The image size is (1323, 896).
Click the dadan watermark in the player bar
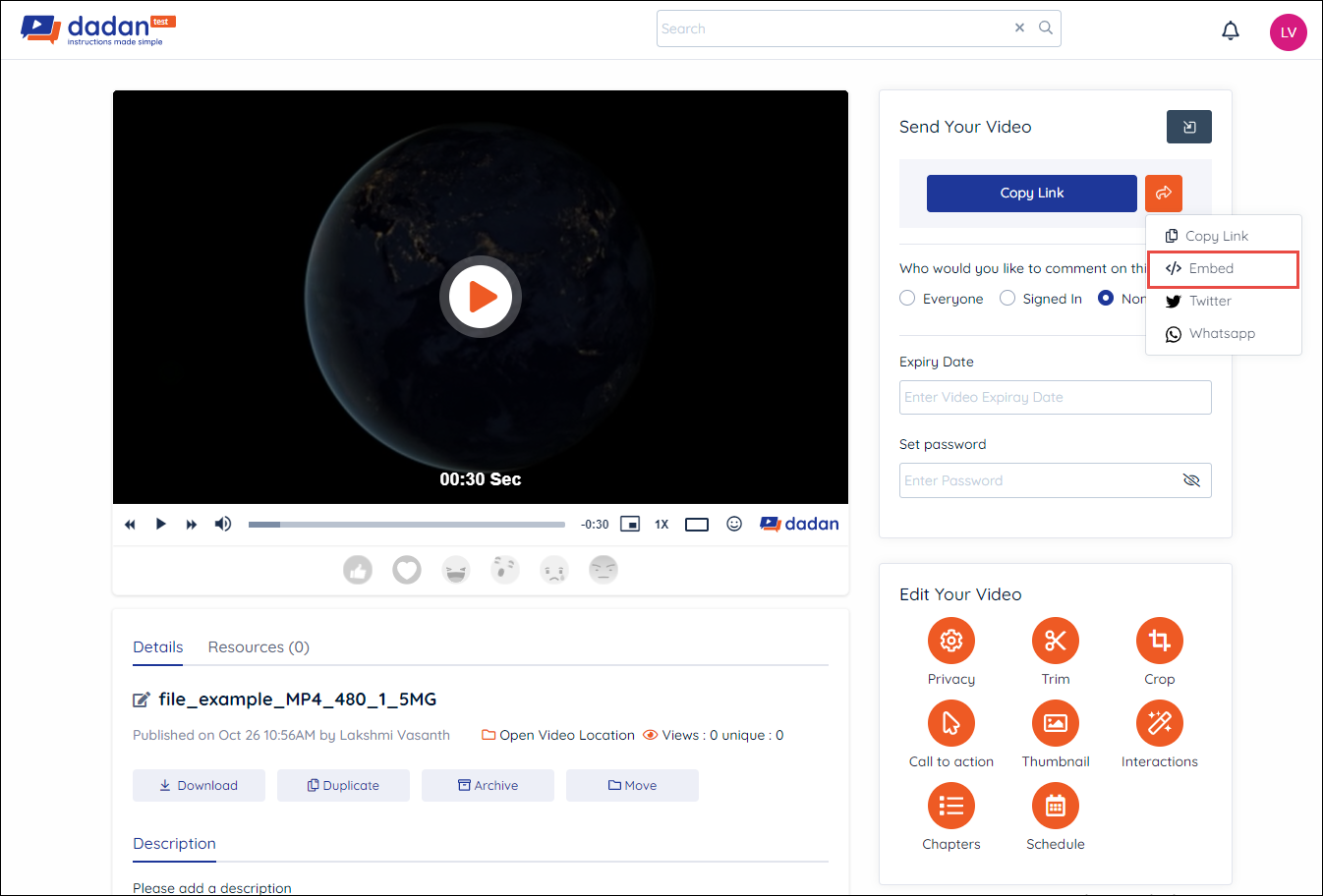coord(799,524)
